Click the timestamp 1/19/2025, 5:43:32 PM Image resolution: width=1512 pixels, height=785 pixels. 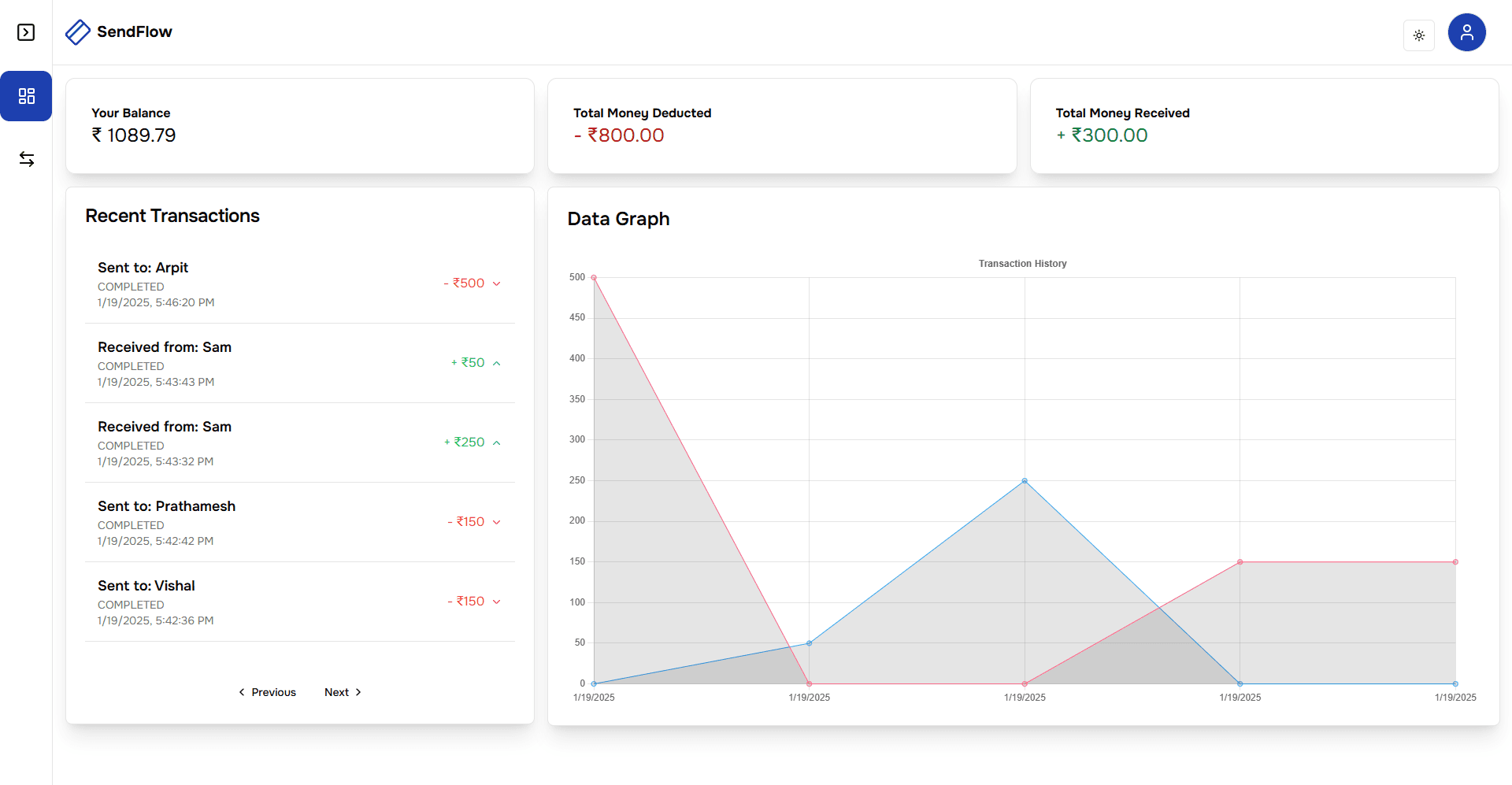click(156, 461)
